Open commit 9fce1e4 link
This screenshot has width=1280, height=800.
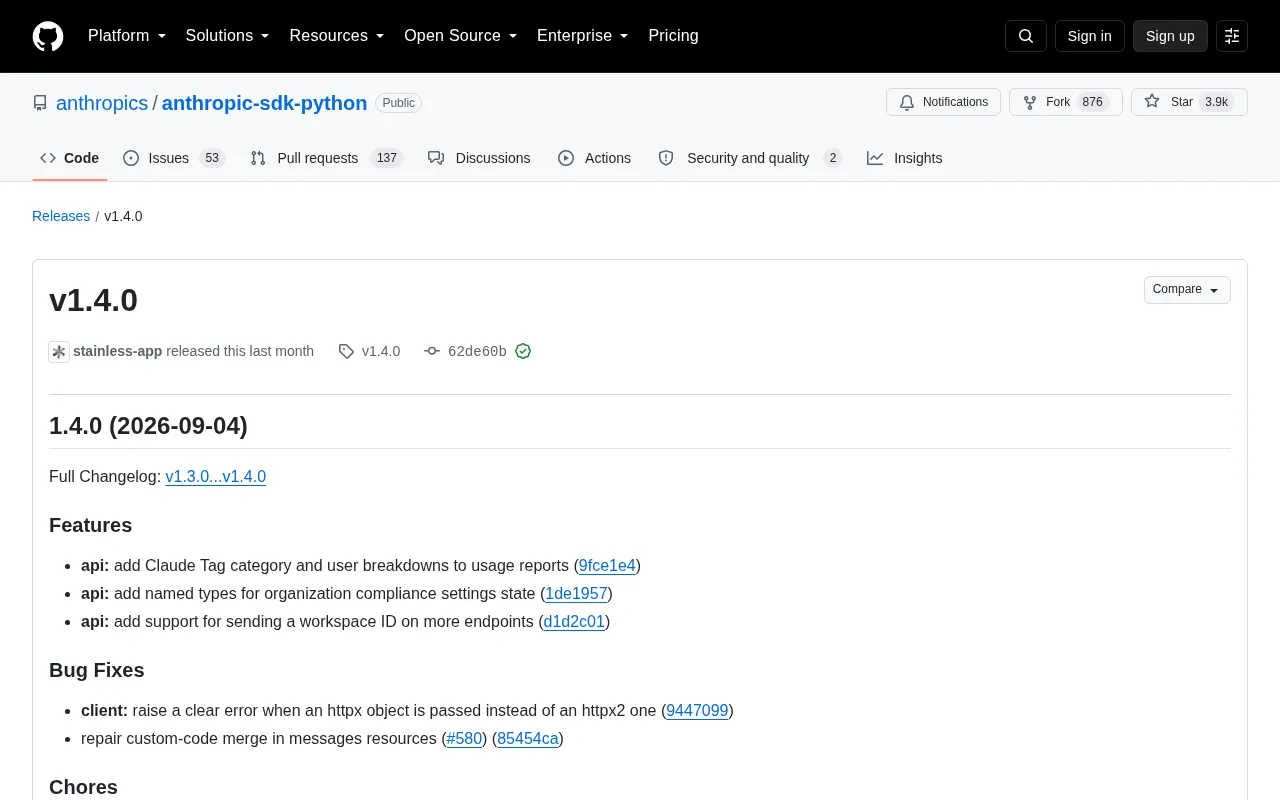(x=607, y=566)
